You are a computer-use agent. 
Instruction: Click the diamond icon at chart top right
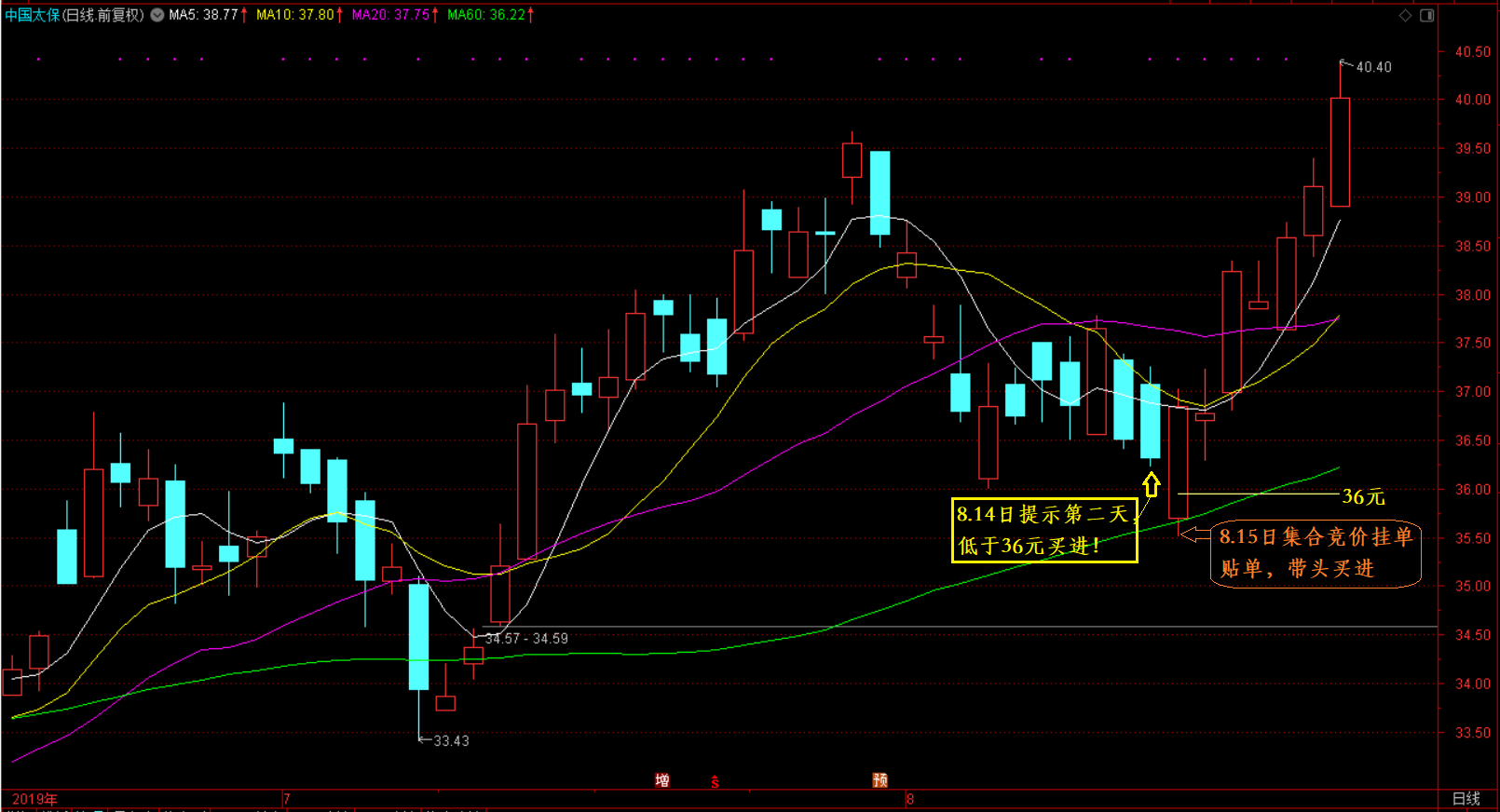pos(1405,15)
